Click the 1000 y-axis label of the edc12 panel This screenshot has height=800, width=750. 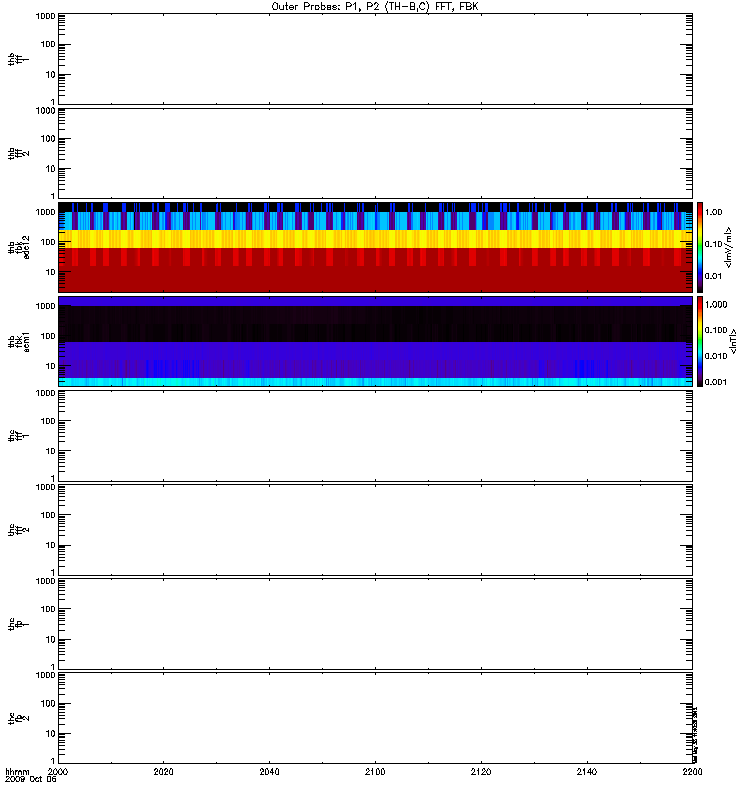point(45,212)
